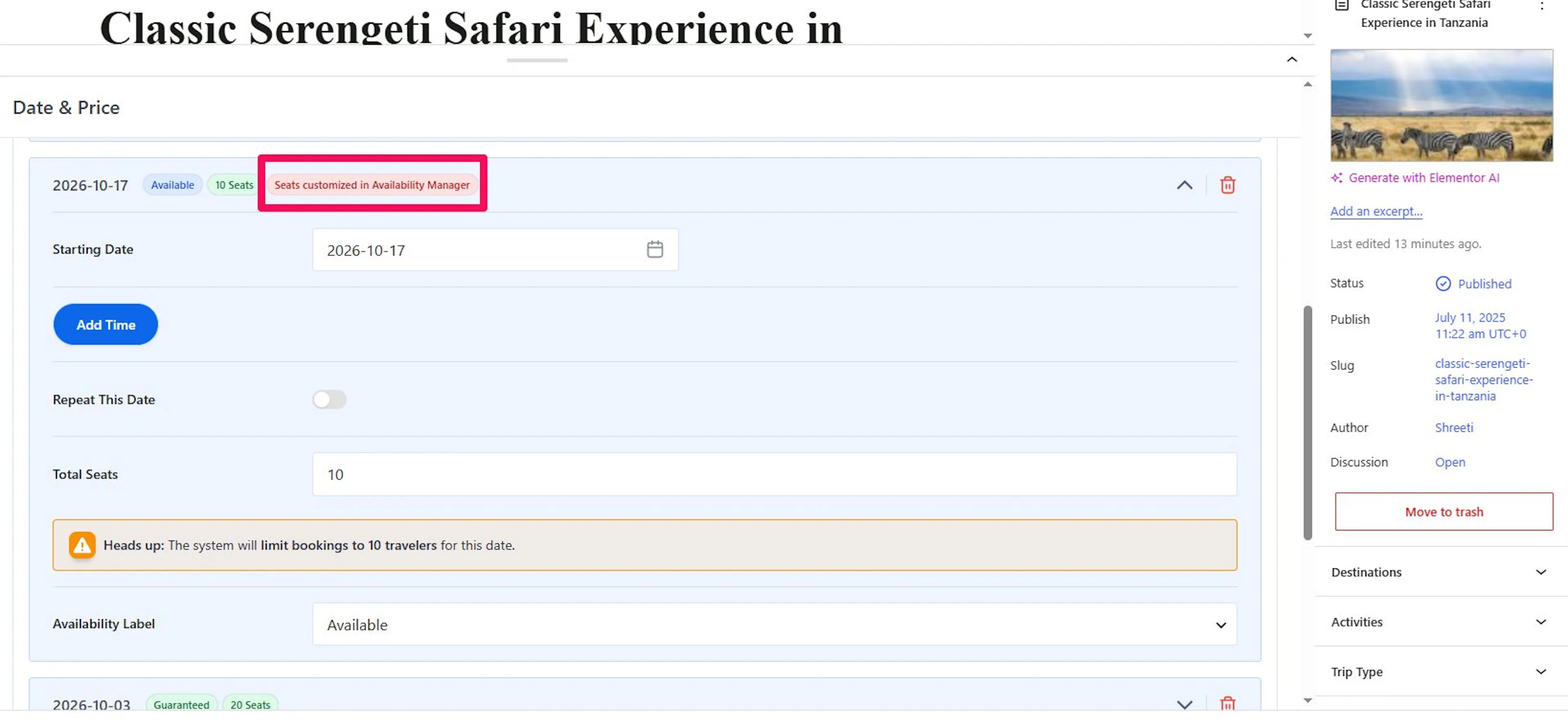Expand the 2026-10-03 date panel

tap(1184, 704)
